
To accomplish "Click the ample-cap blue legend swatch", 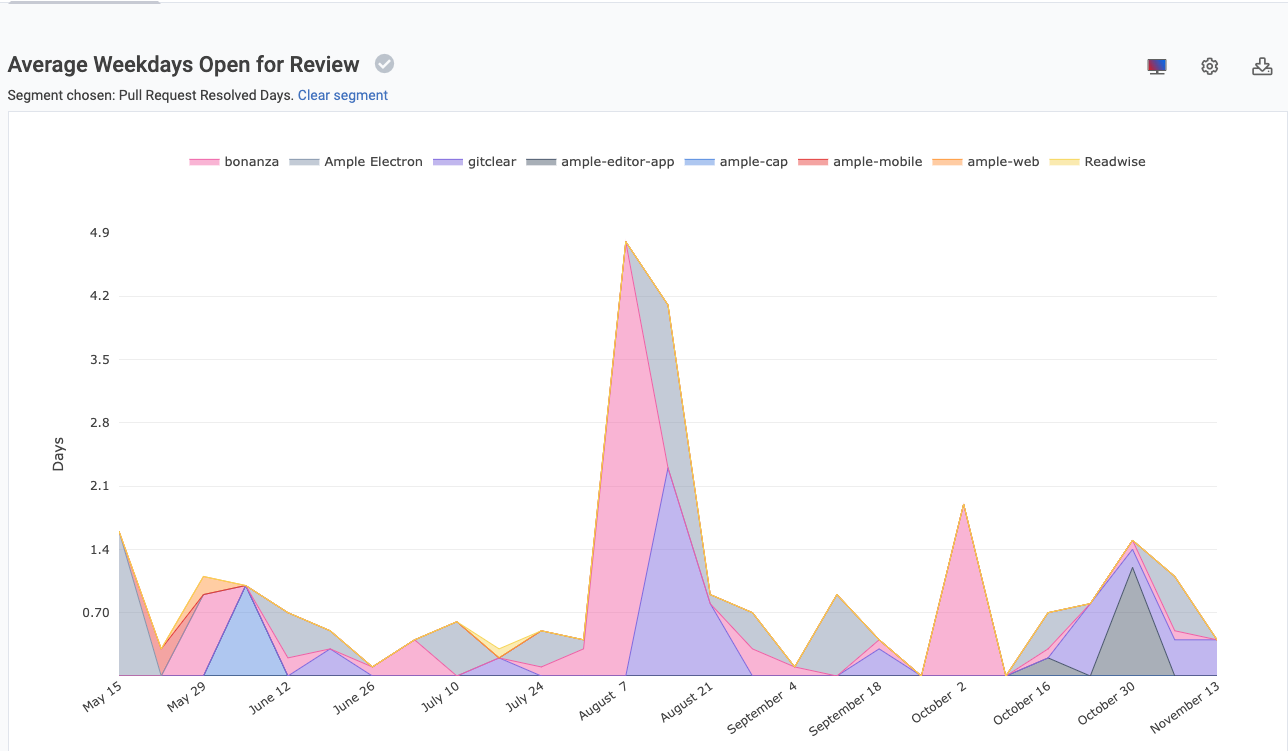I will click(x=700, y=161).
